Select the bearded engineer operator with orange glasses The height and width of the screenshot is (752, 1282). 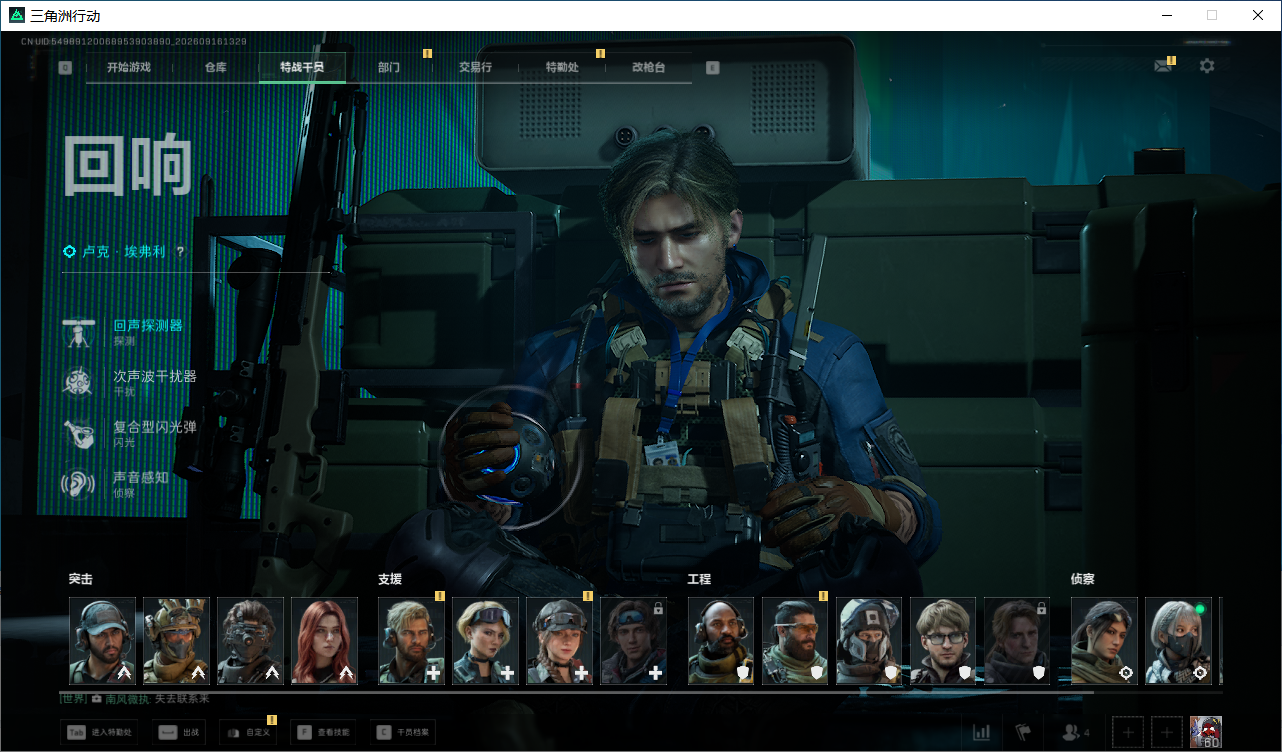pyautogui.click(x=796, y=641)
